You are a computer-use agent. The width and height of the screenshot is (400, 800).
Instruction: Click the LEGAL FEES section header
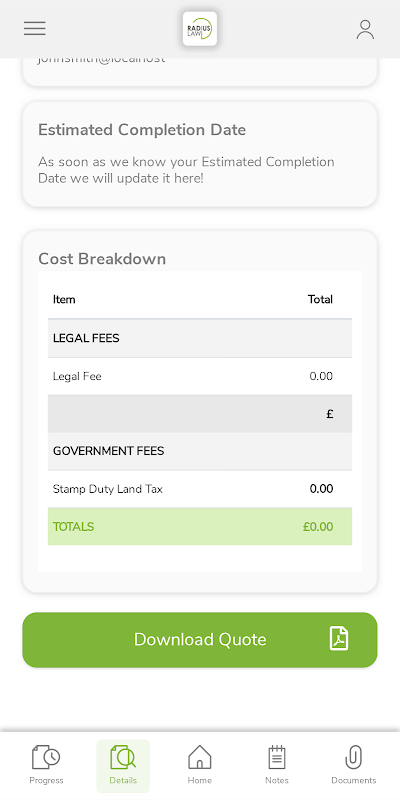[x=200, y=338]
